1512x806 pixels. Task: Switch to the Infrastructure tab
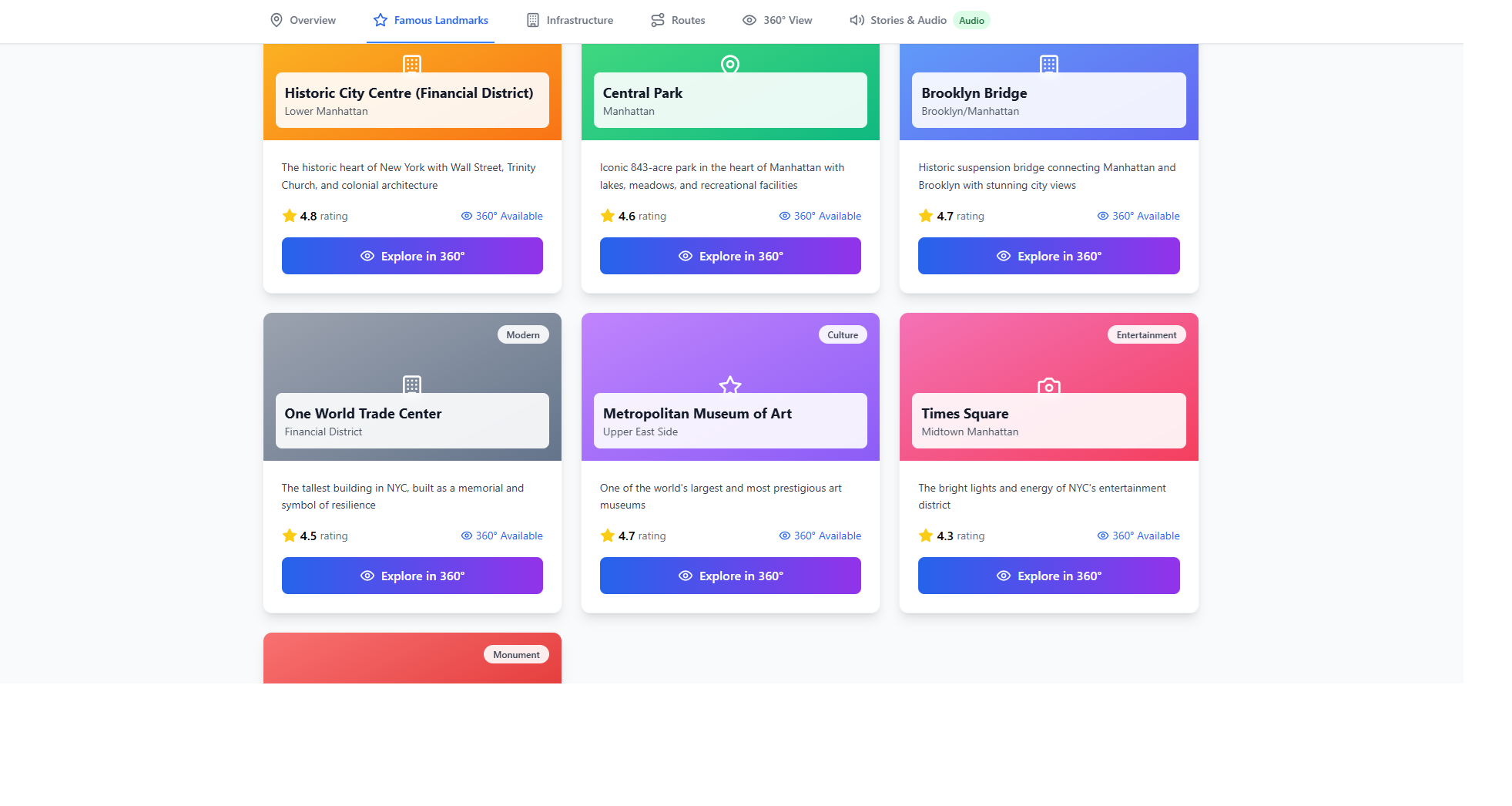coord(570,20)
